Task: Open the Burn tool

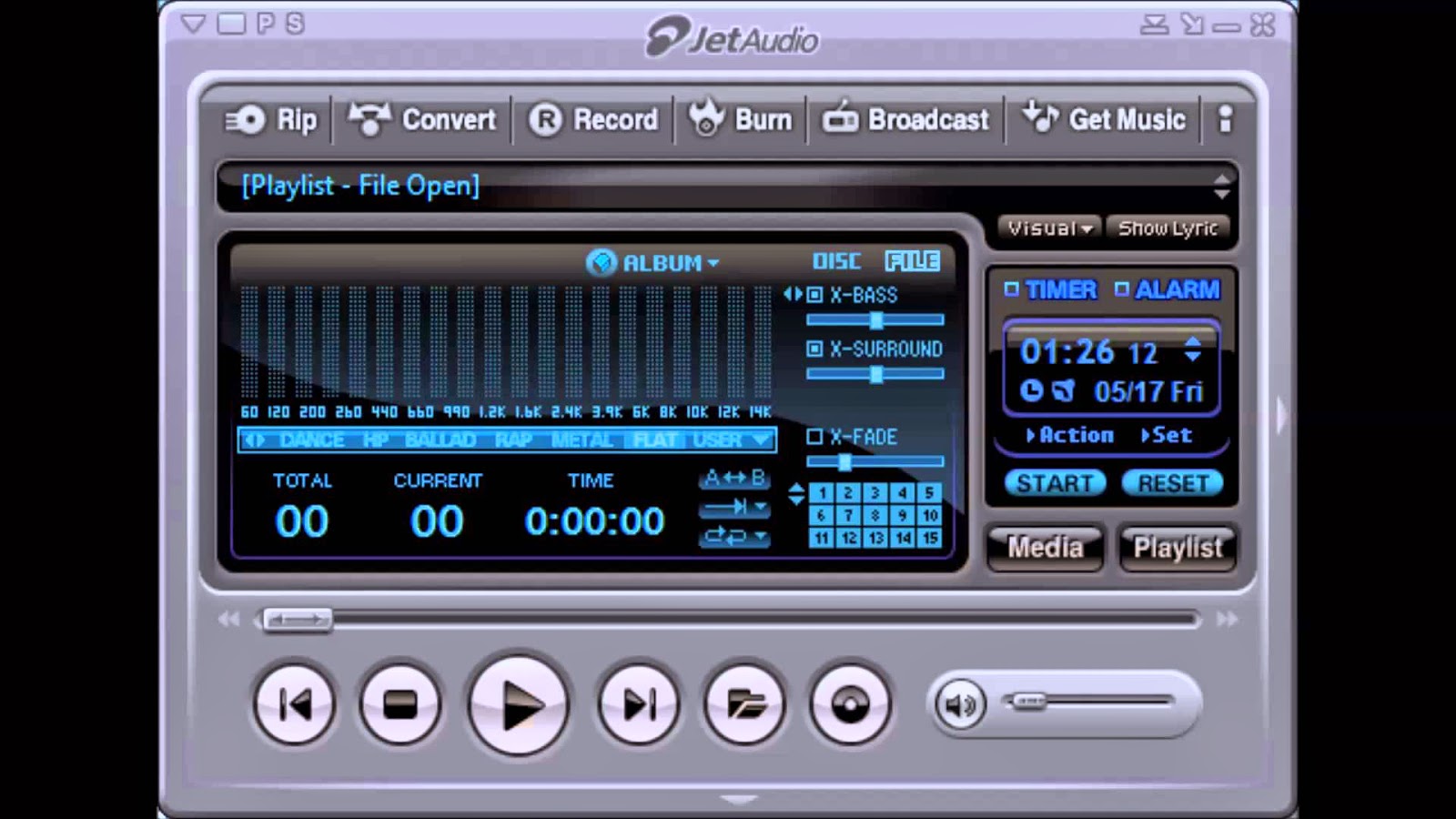Action: click(x=741, y=119)
